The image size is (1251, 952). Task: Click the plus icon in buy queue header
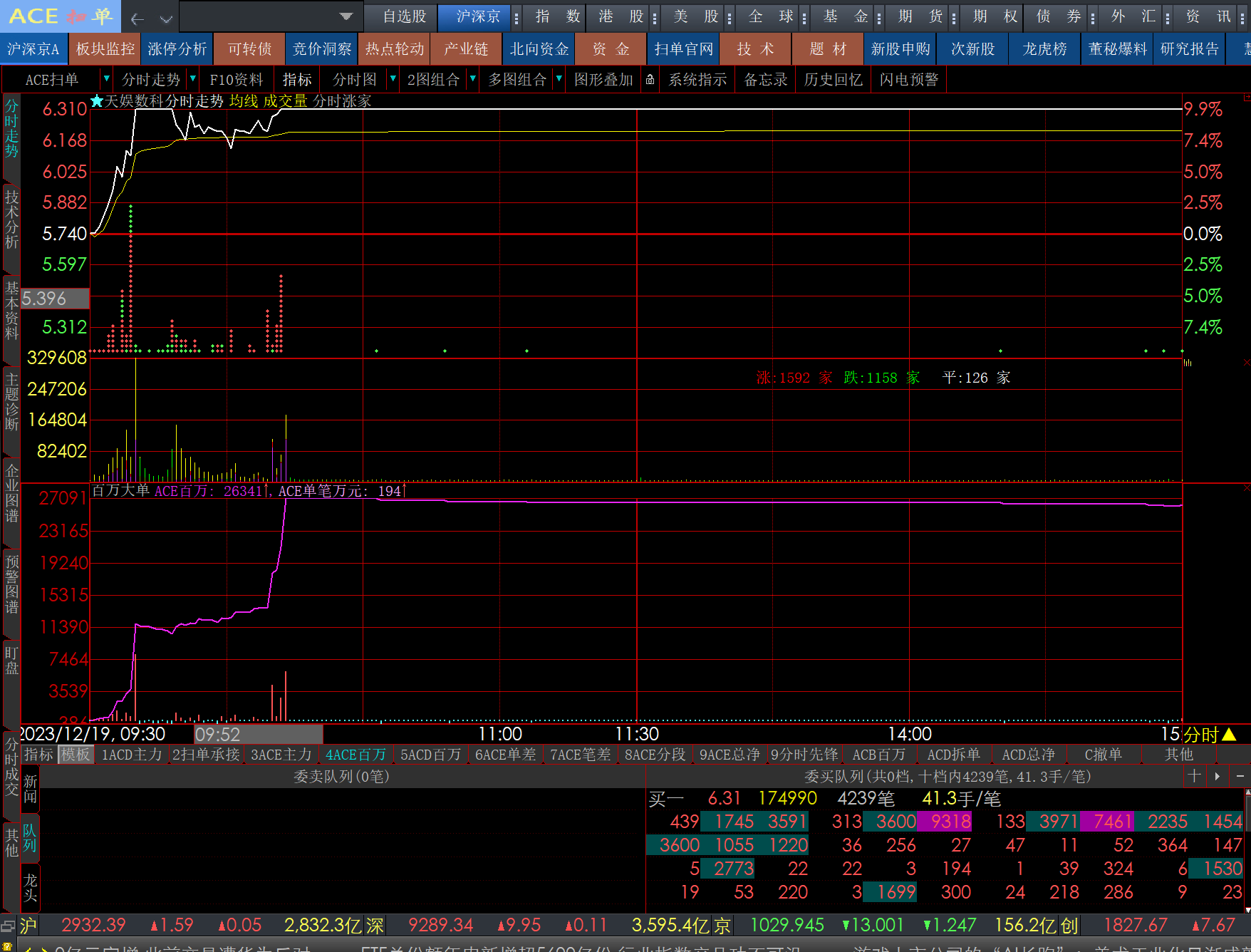1195,776
